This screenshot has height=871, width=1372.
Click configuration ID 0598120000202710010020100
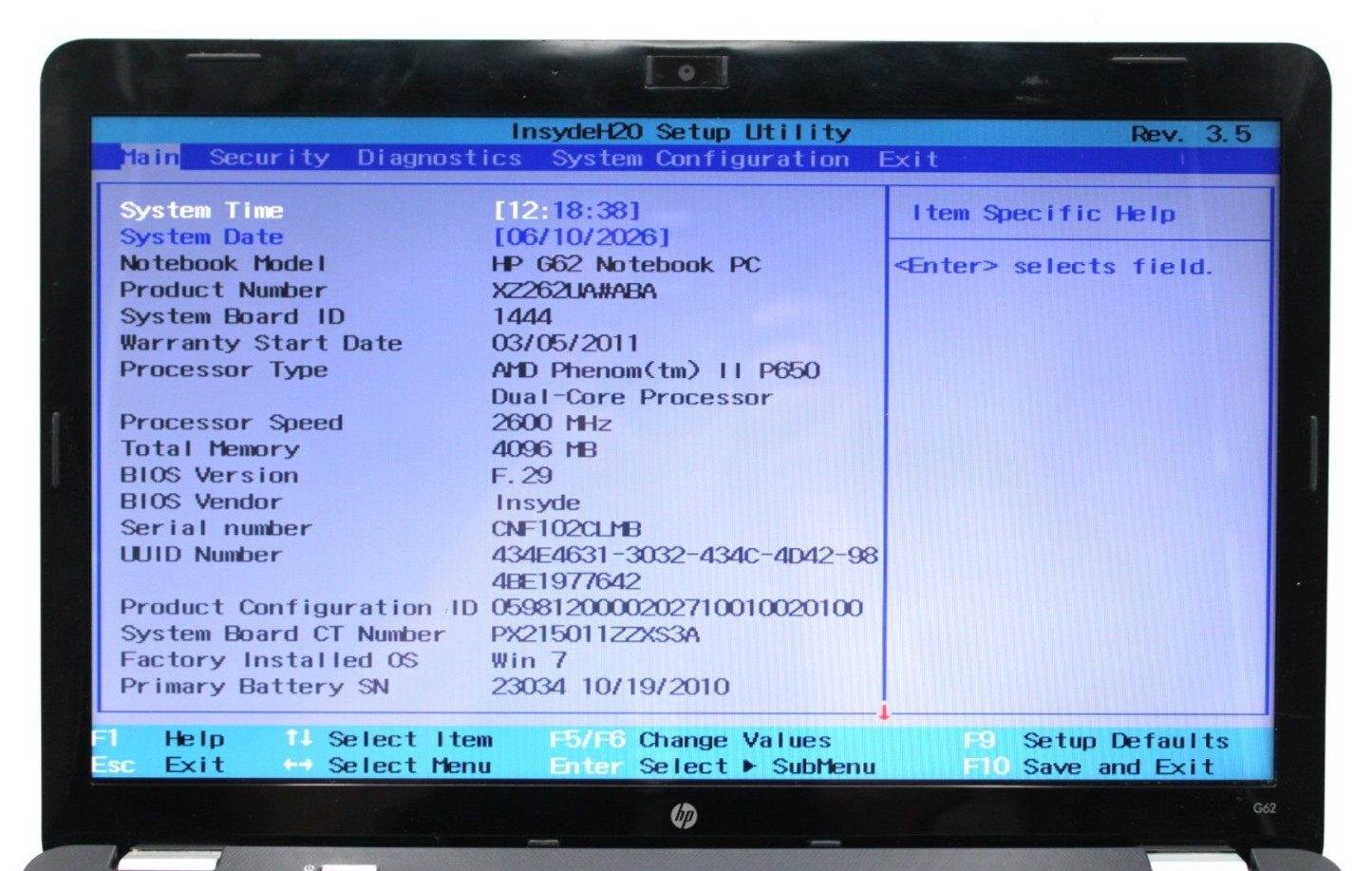(x=677, y=608)
